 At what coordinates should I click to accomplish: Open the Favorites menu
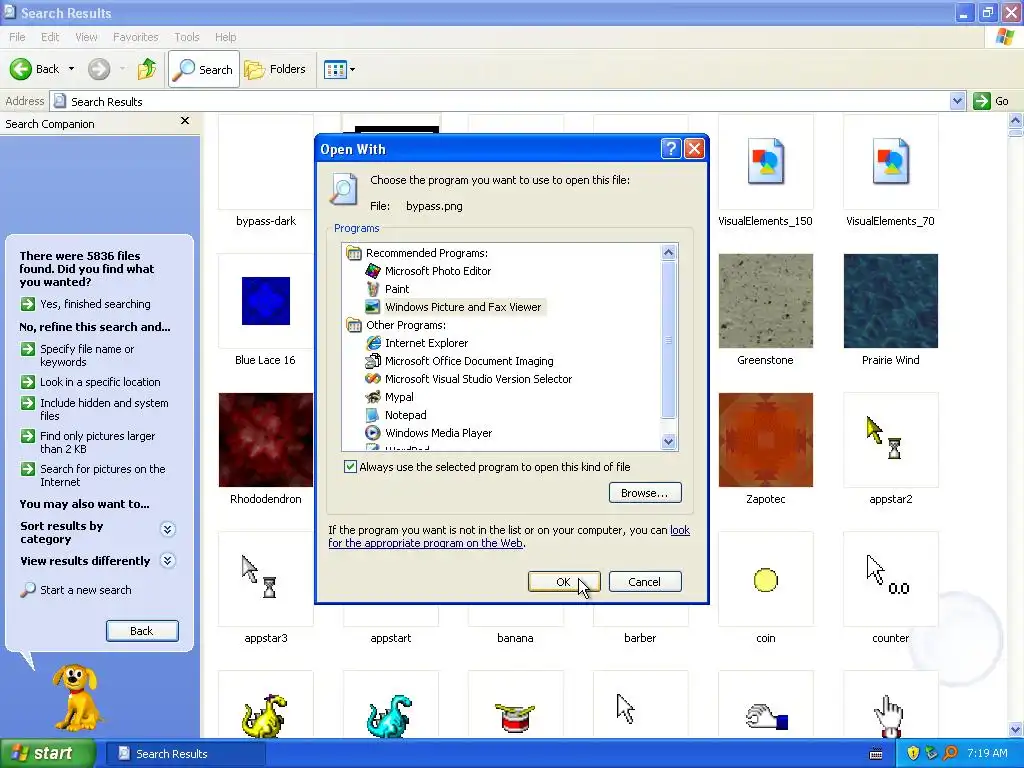[135, 37]
